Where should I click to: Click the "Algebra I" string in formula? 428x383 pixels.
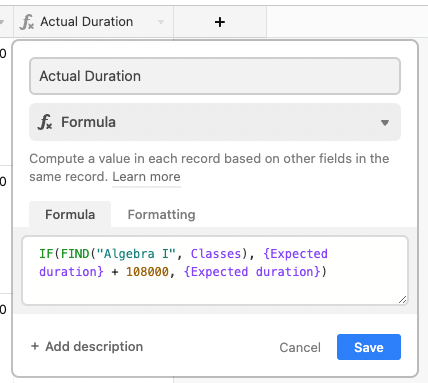coord(136,254)
